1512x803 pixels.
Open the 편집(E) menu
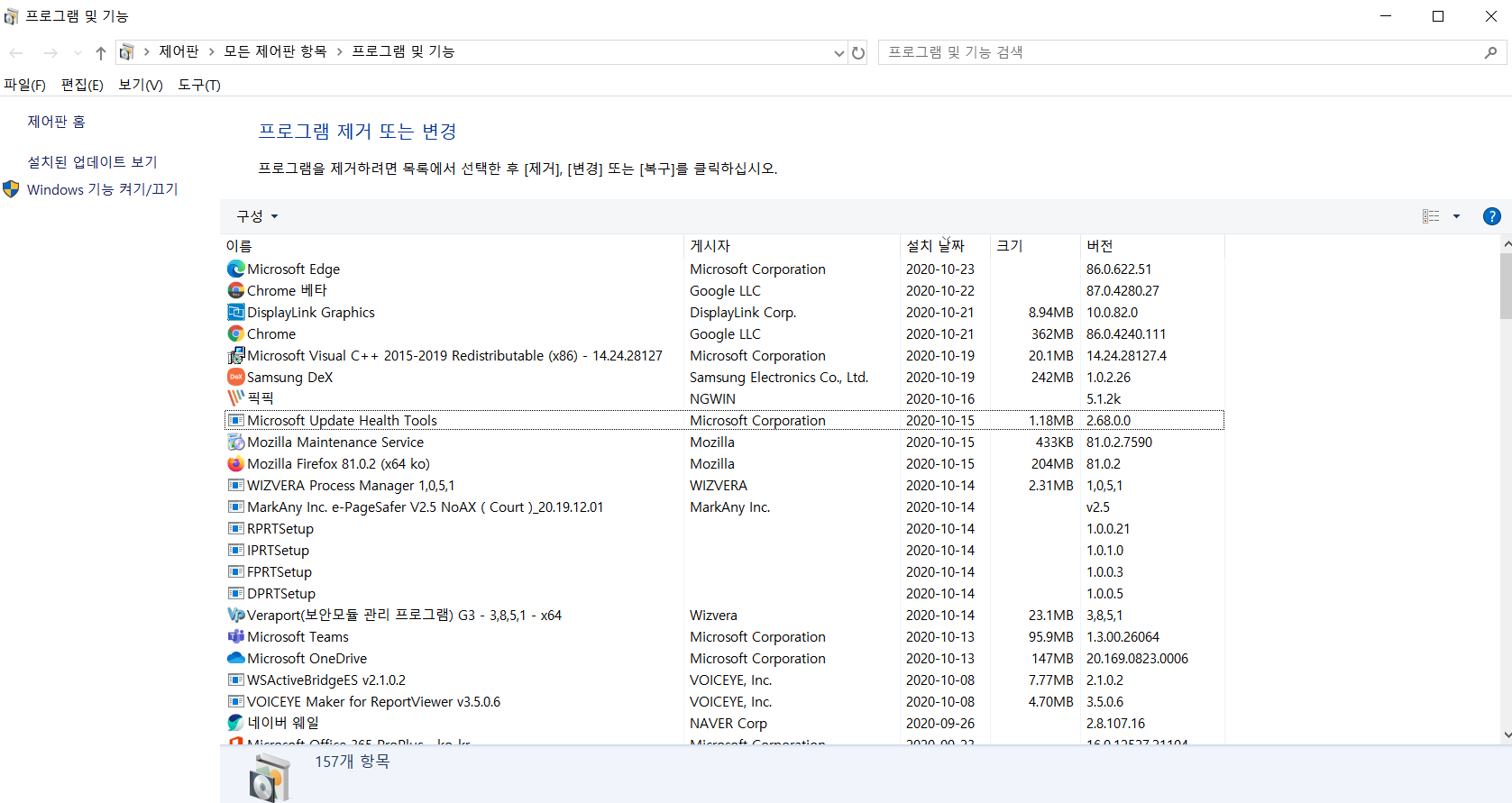pyautogui.click(x=82, y=85)
